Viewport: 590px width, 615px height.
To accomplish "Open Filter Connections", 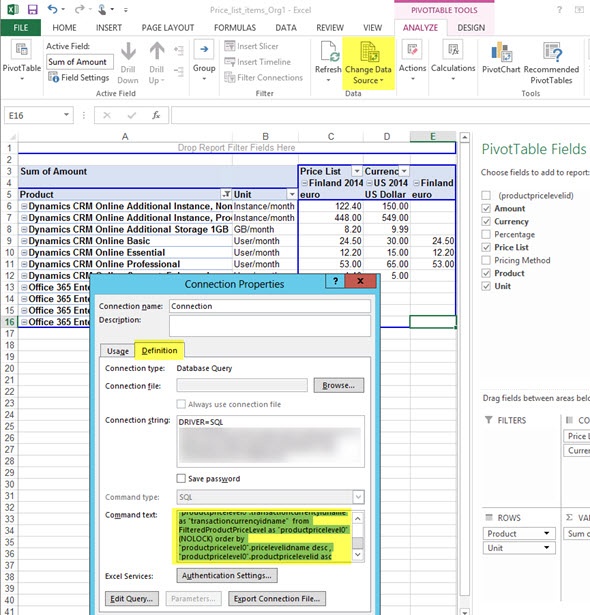I will point(263,78).
